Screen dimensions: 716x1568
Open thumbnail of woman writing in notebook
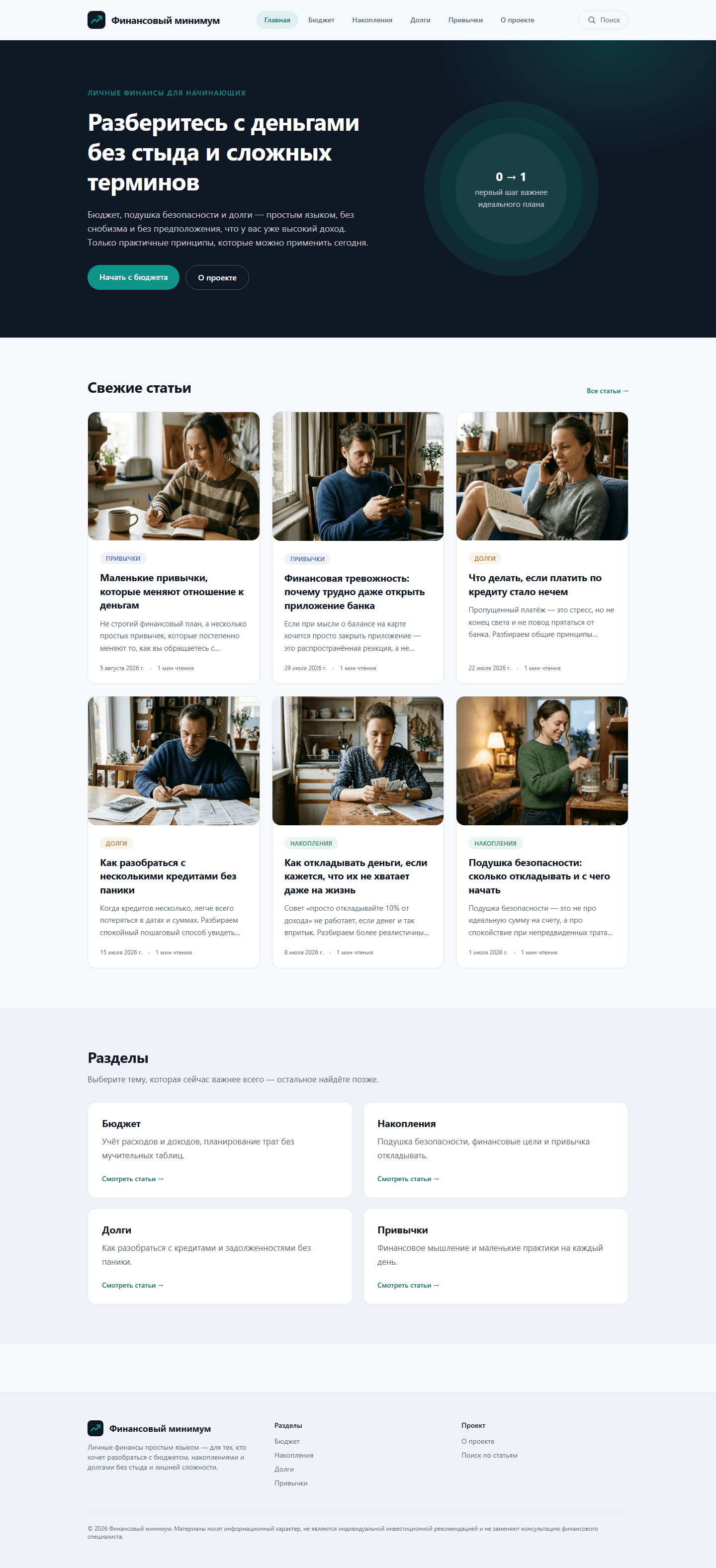pos(174,476)
